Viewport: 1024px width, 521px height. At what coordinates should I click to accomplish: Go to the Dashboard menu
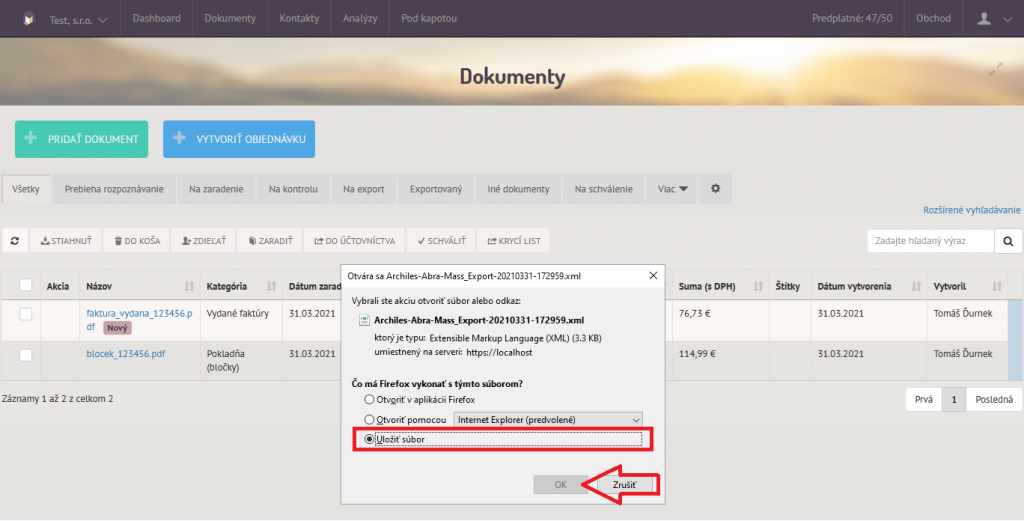pyautogui.click(x=157, y=18)
